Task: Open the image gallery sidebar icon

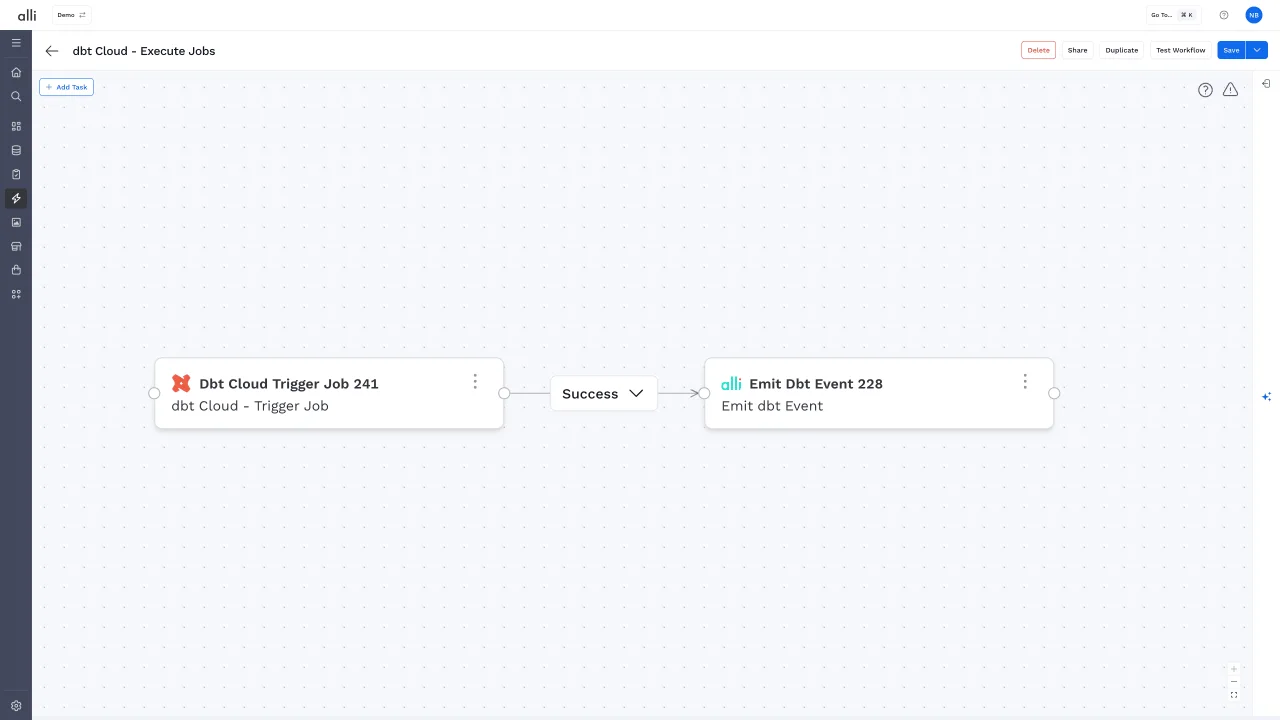Action: coord(16,222)
